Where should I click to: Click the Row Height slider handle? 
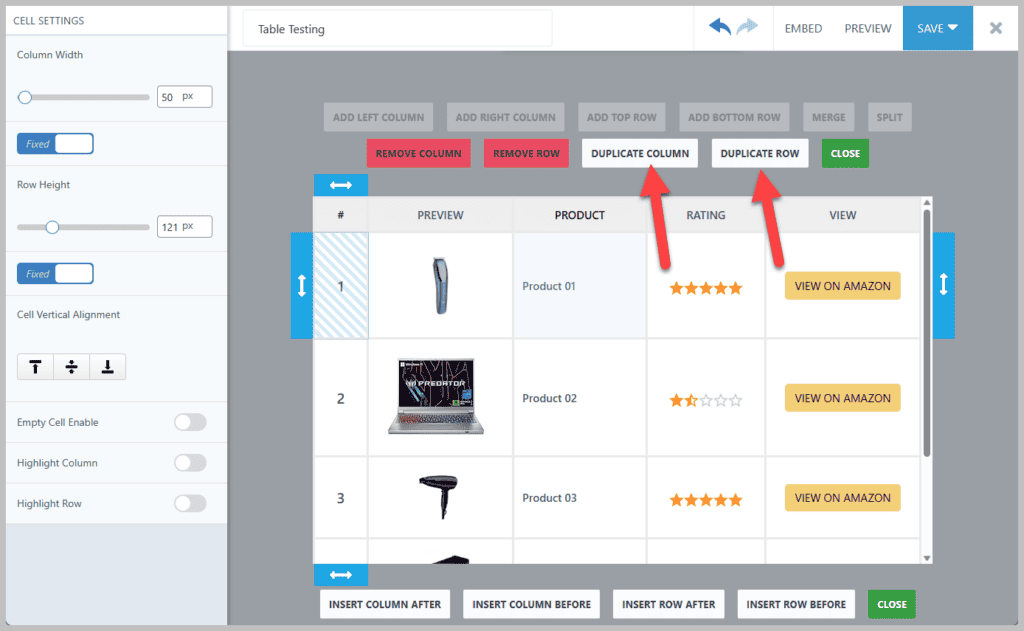click(x=52, y=227)
